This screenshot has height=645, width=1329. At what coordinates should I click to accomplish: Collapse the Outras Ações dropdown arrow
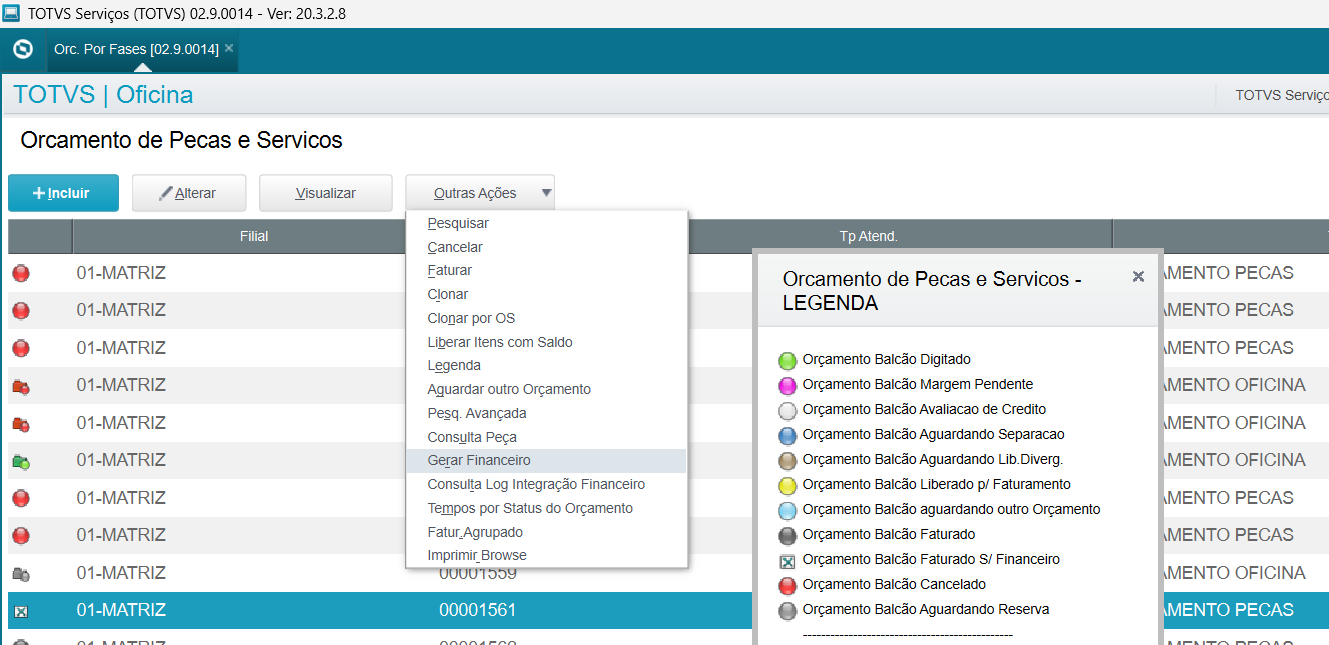[546, 193]
